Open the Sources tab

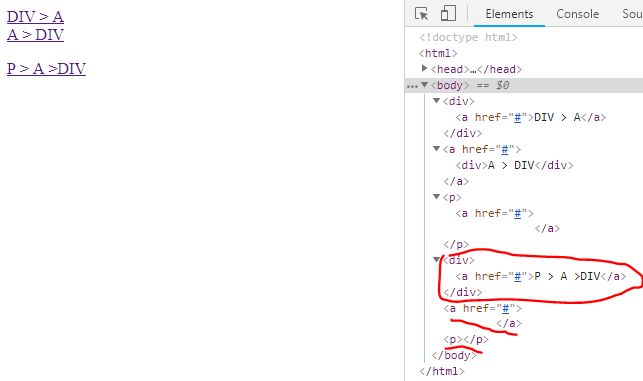632,14
